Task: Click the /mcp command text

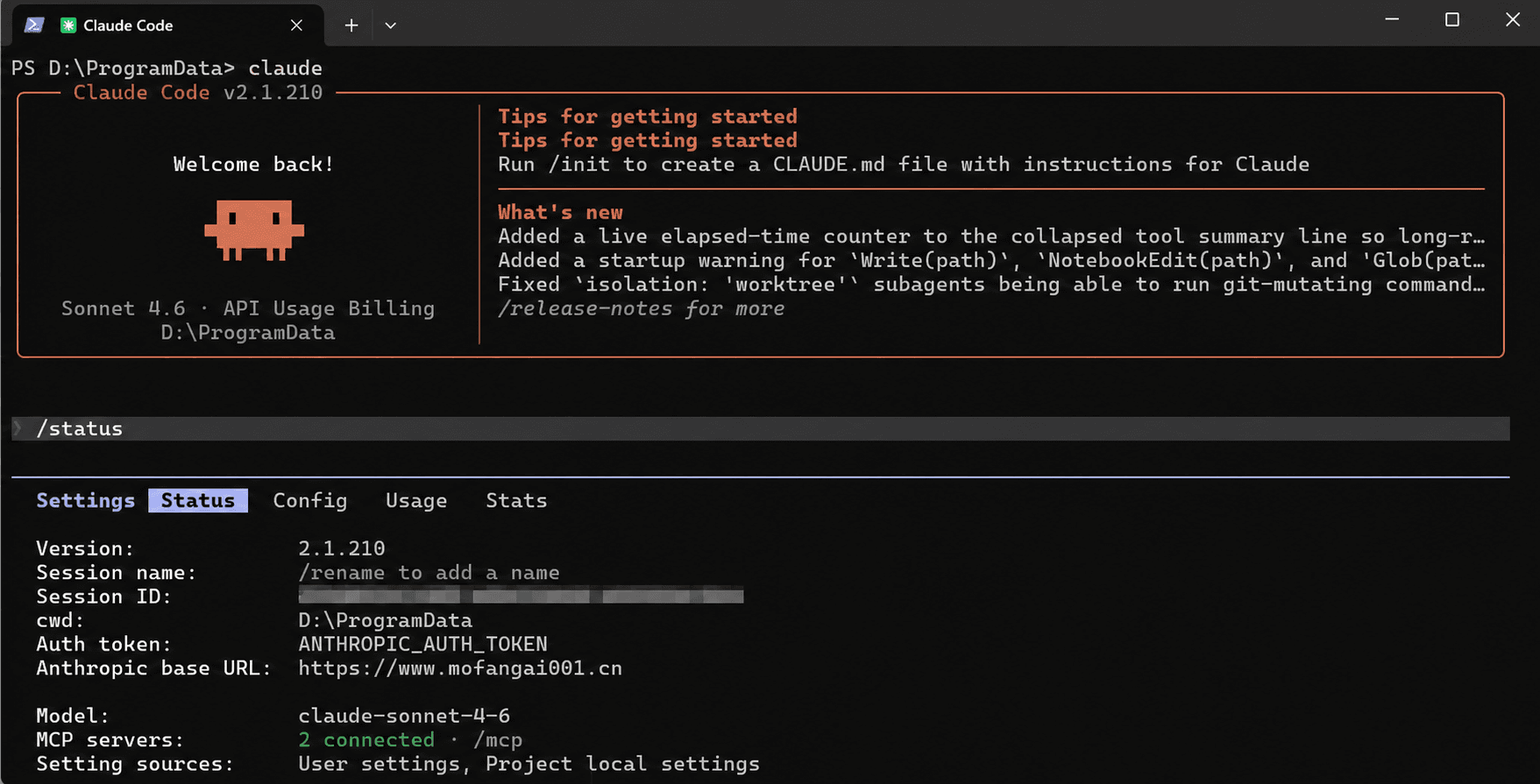Action: [498, 740]
